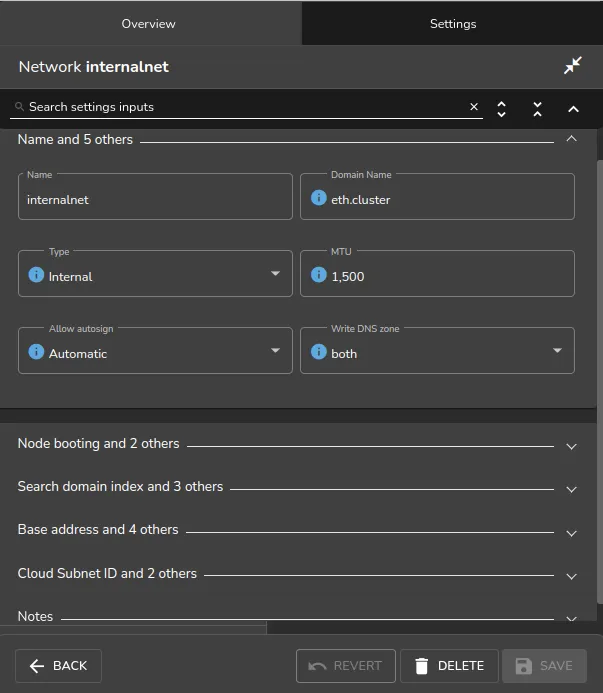Show MTU info icon

coord(318,274)
